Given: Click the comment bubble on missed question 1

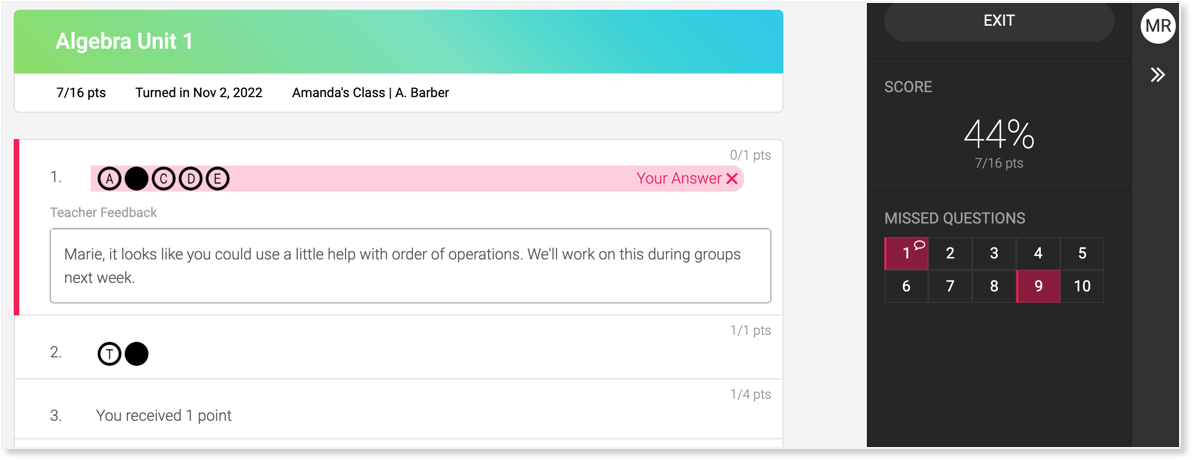Looking at the screenshot, I should [919, 245].
